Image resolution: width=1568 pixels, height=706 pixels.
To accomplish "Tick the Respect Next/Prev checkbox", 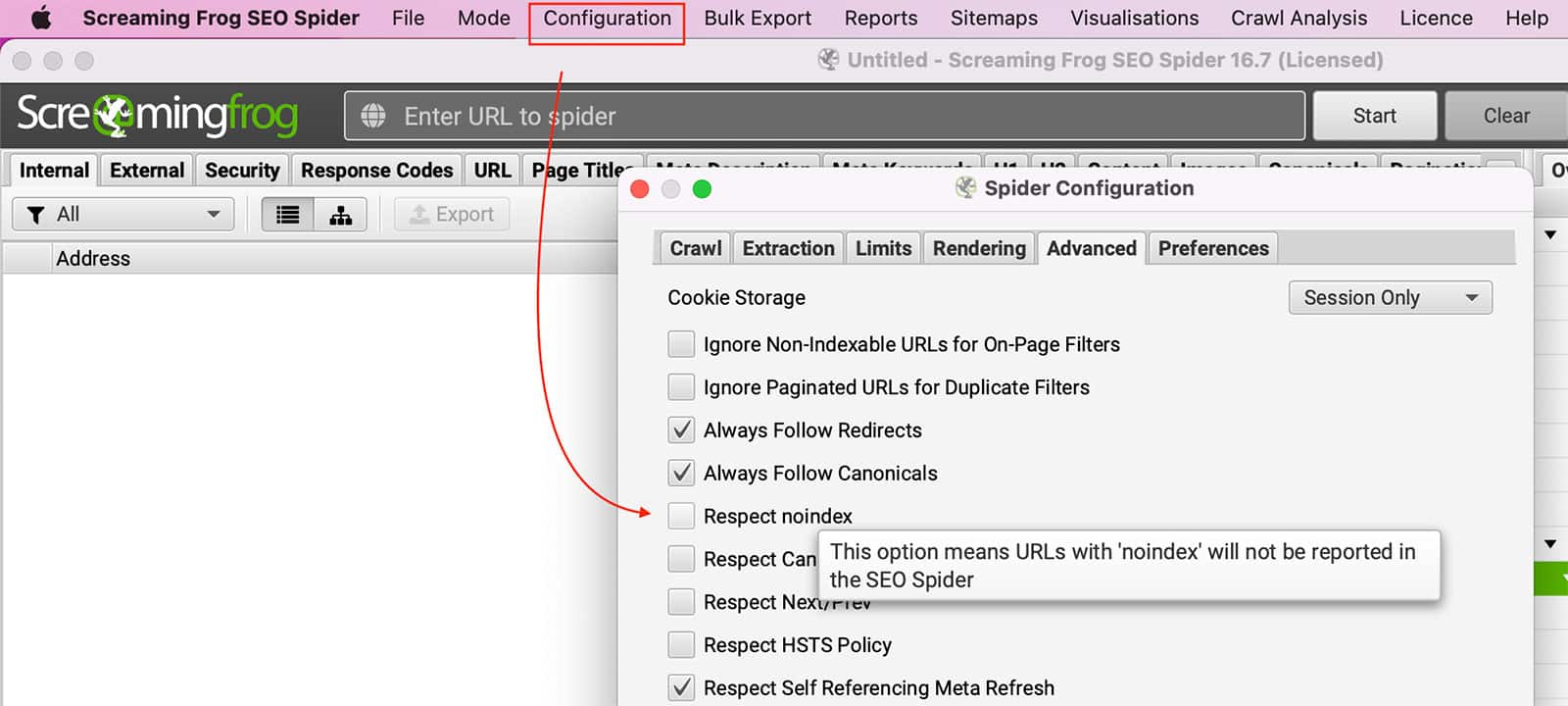I will [681, 602].
